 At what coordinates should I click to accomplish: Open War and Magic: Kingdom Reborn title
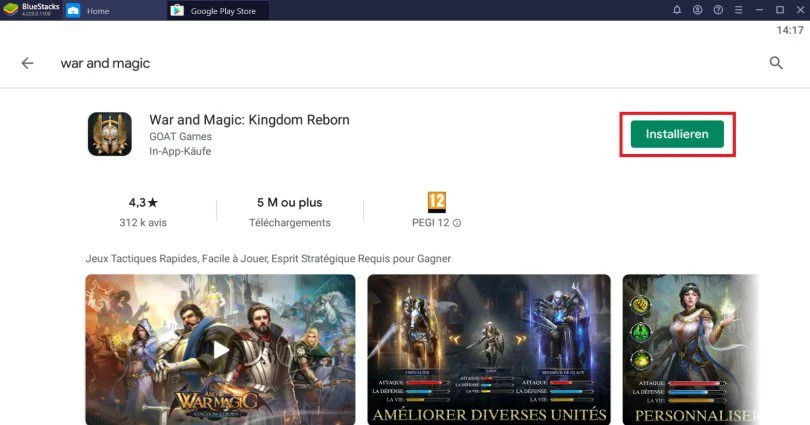[250, 120]
